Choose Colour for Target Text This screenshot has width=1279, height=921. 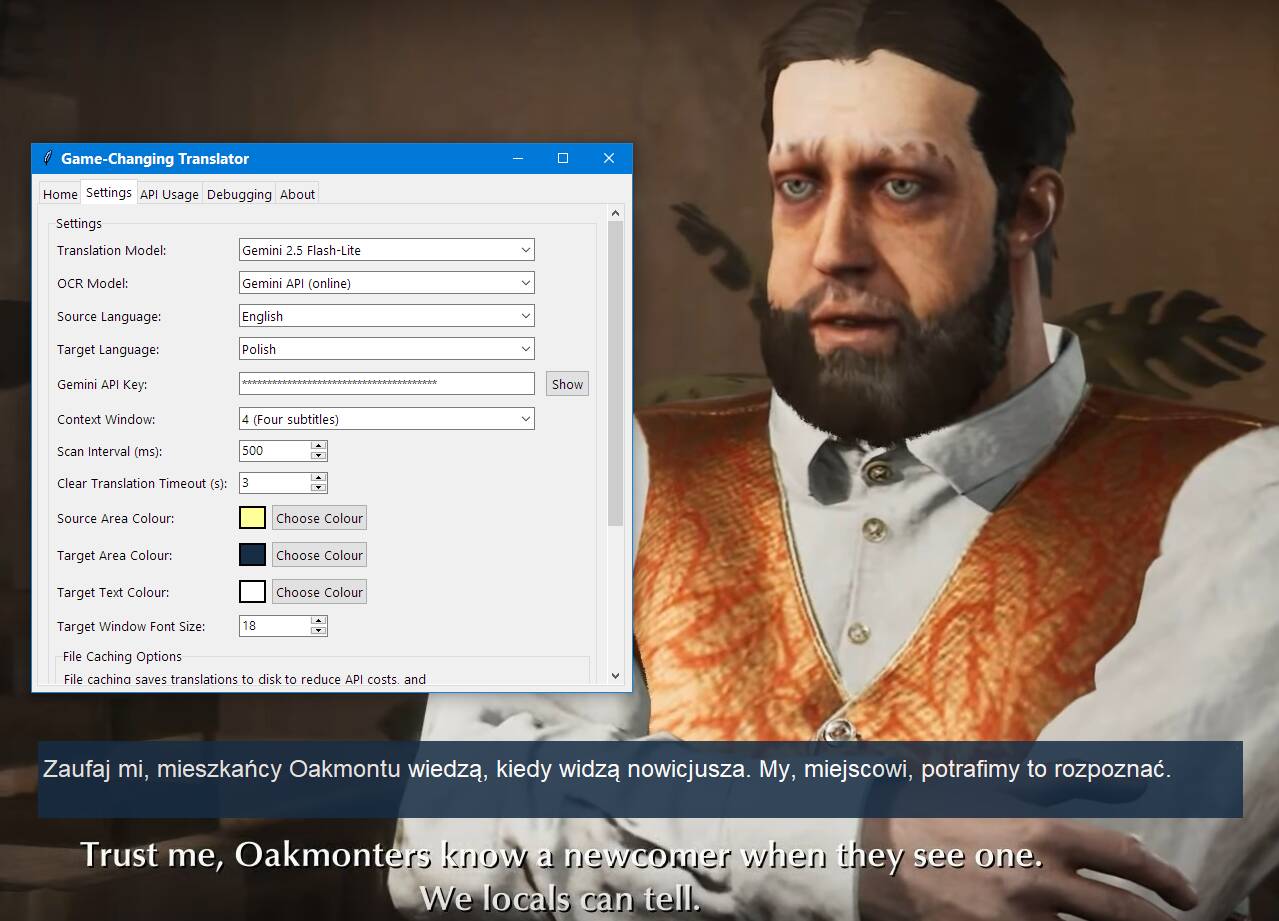click(x=319, y=592)
